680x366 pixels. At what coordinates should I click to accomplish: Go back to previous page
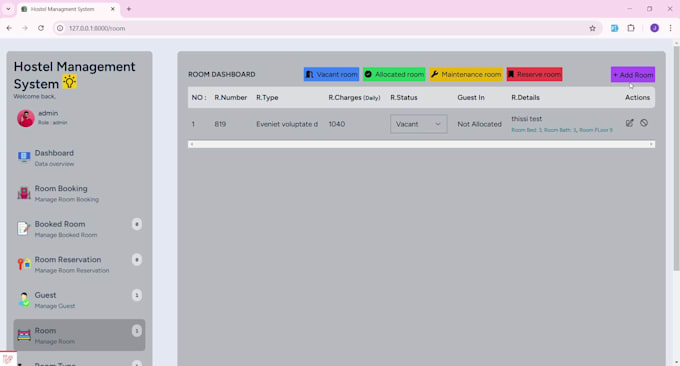click(9, 28)
